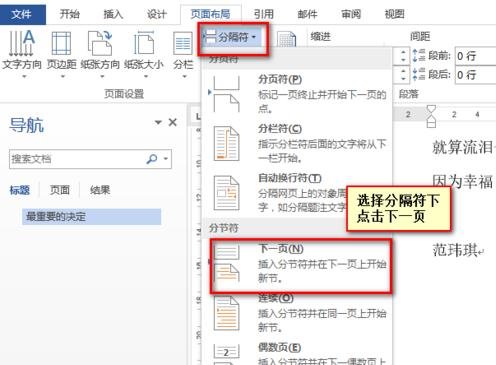This screenshot has height=365, width=496.
Task: Click the 分页符 page break icon
Action: tap(226, 94)
